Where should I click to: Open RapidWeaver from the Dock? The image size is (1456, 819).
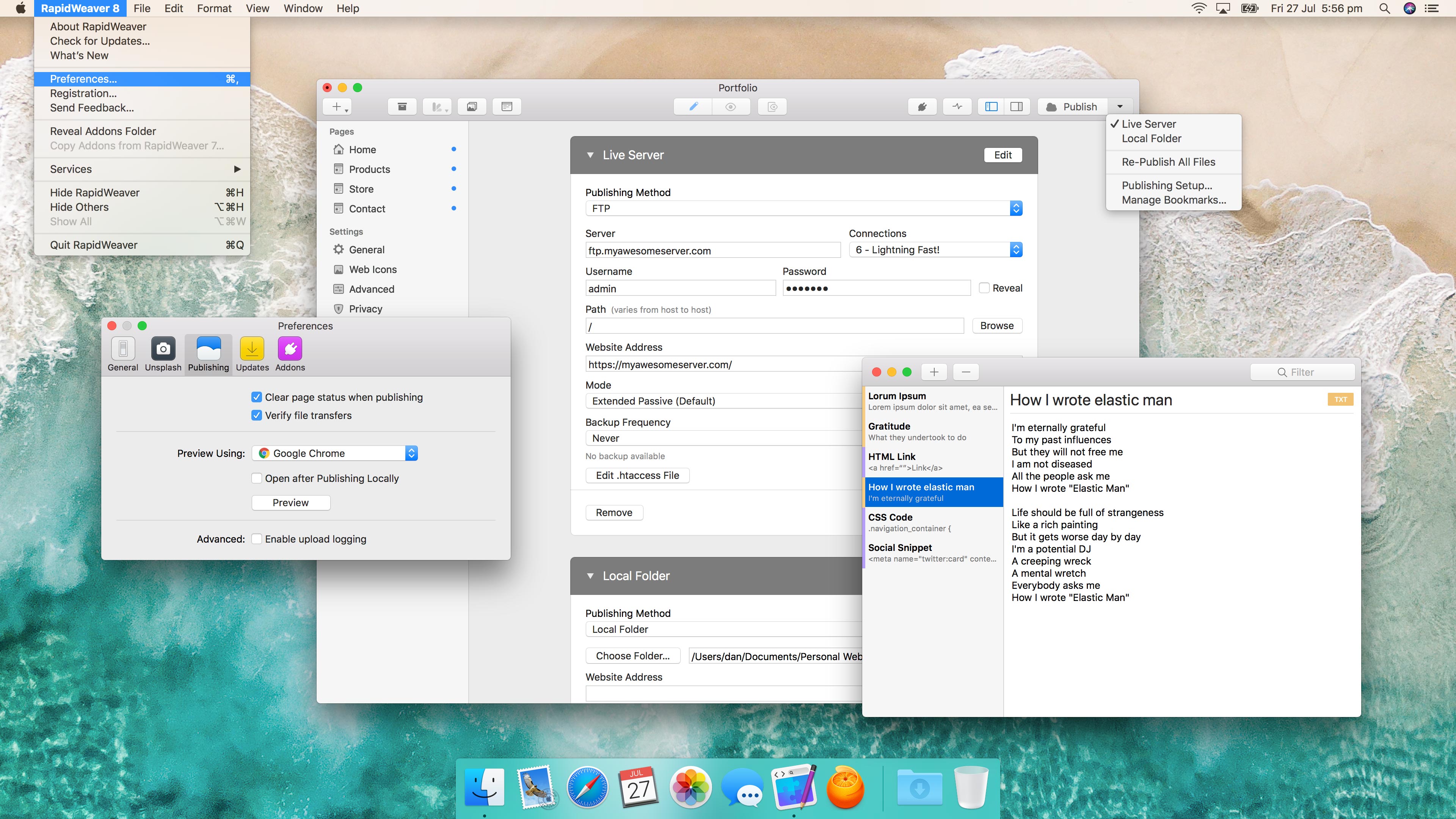point(794,787)
